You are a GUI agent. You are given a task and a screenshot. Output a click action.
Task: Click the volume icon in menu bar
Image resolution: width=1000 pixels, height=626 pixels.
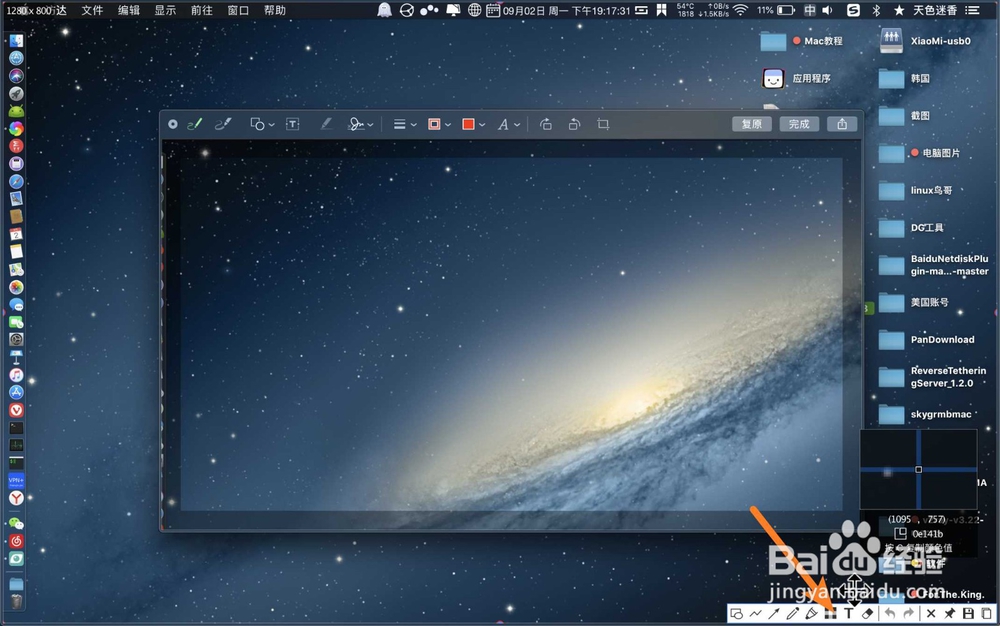828,10
